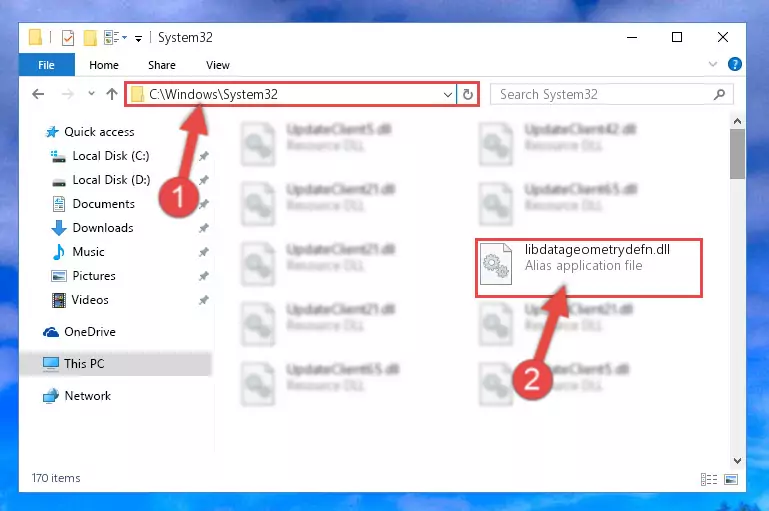This screenshot has width=769, height=511.
Task: Go forward with the right arrow
Action: click(x=68, y=94)
